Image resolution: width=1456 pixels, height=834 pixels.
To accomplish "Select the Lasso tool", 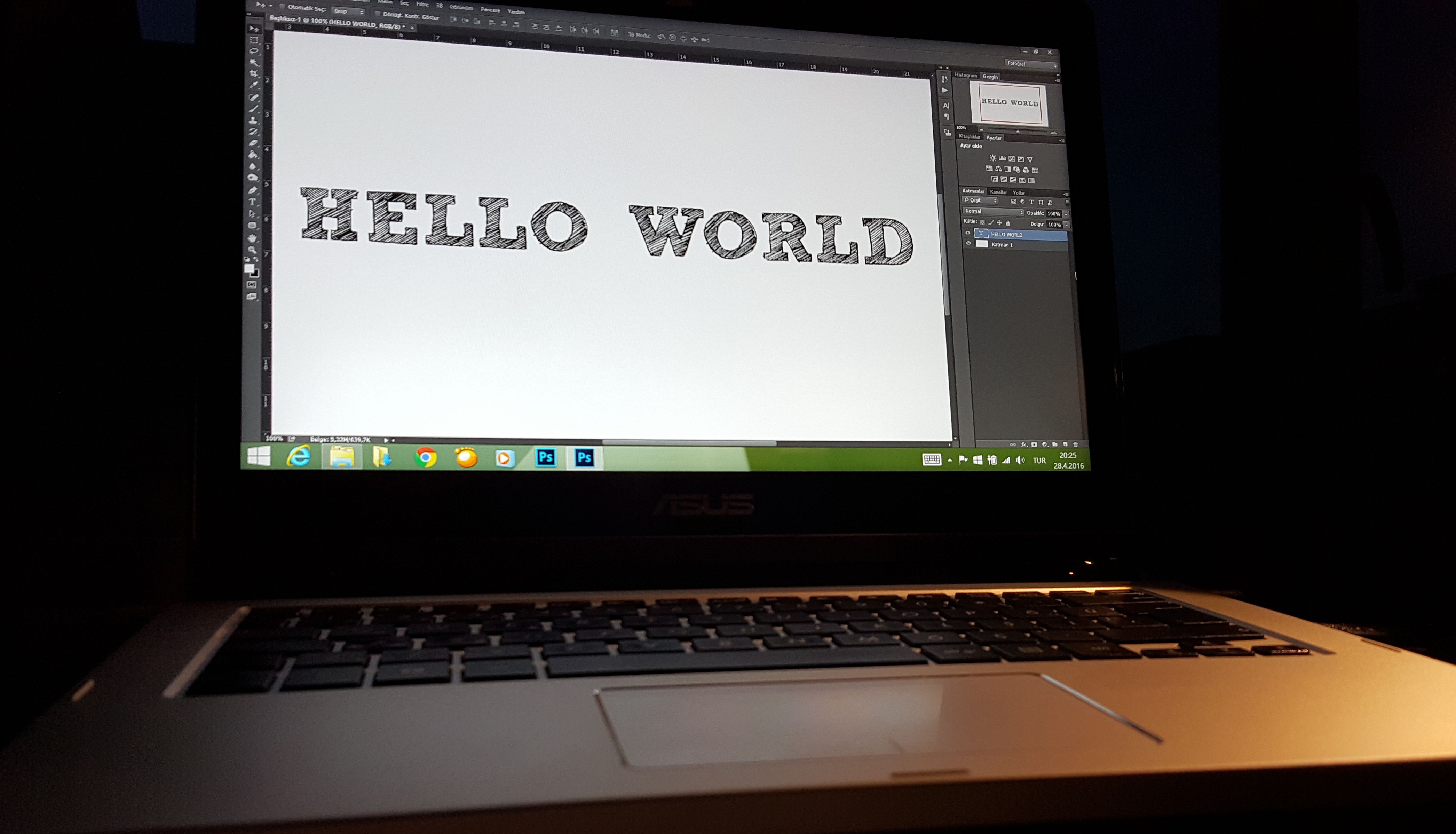I will [254, 52].
